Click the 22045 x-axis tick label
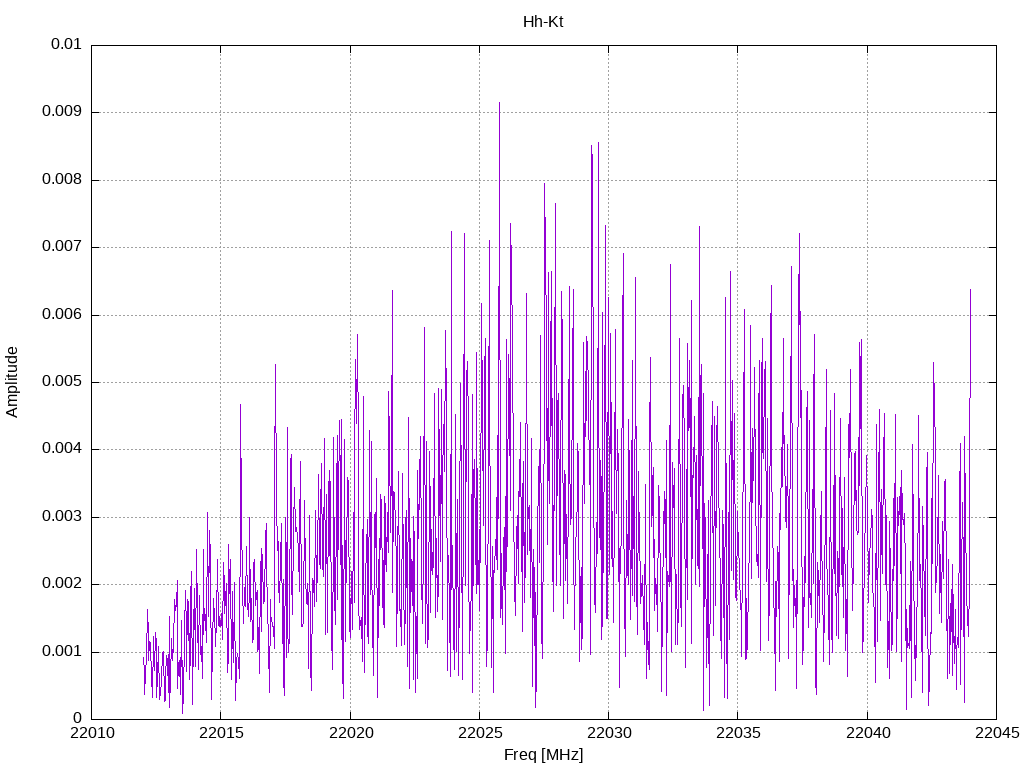Image resolution: width=1024 pixels, height=768 pixels. [997, 733]
